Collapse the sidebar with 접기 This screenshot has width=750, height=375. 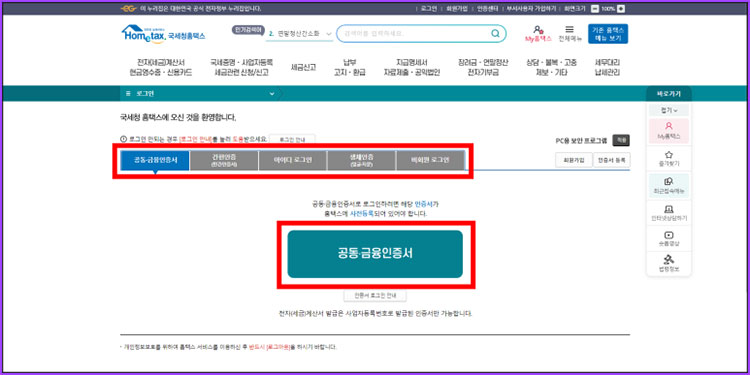669,110
